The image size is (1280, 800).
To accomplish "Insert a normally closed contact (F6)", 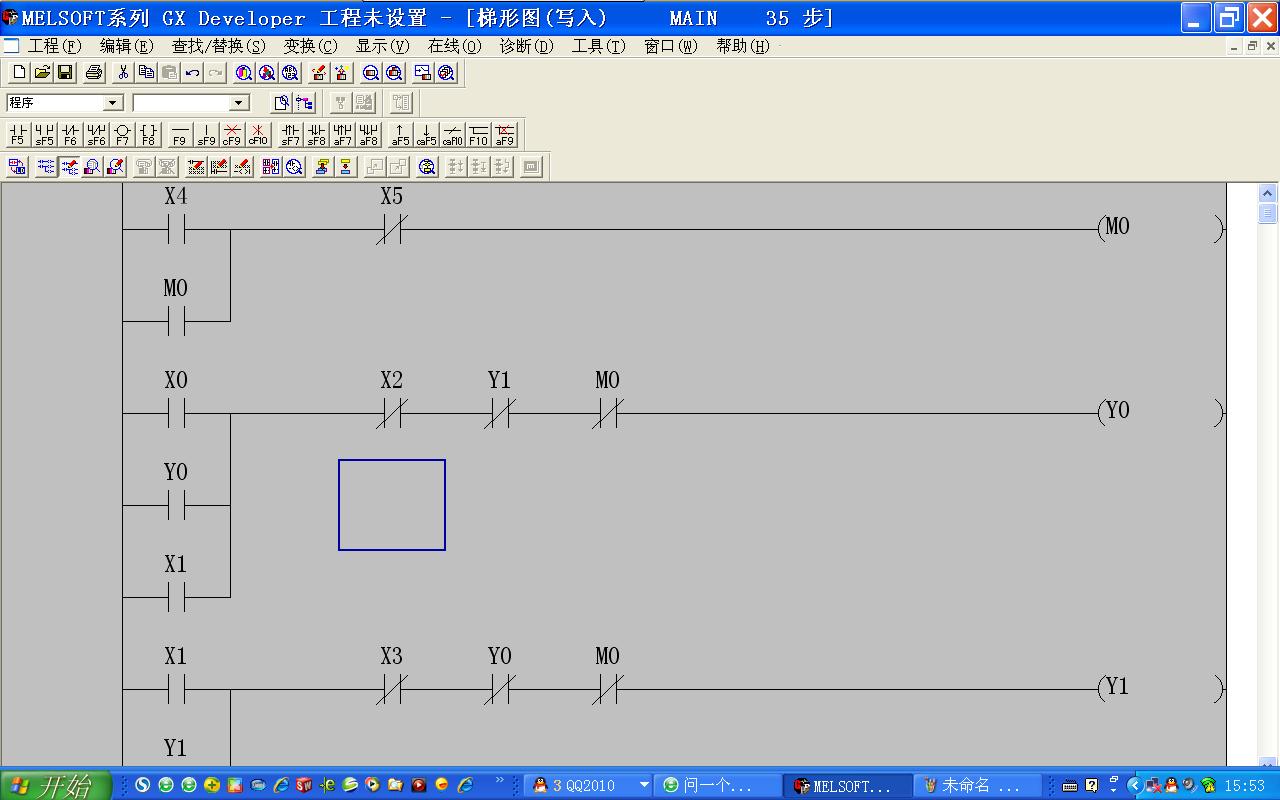I will 70,135.
